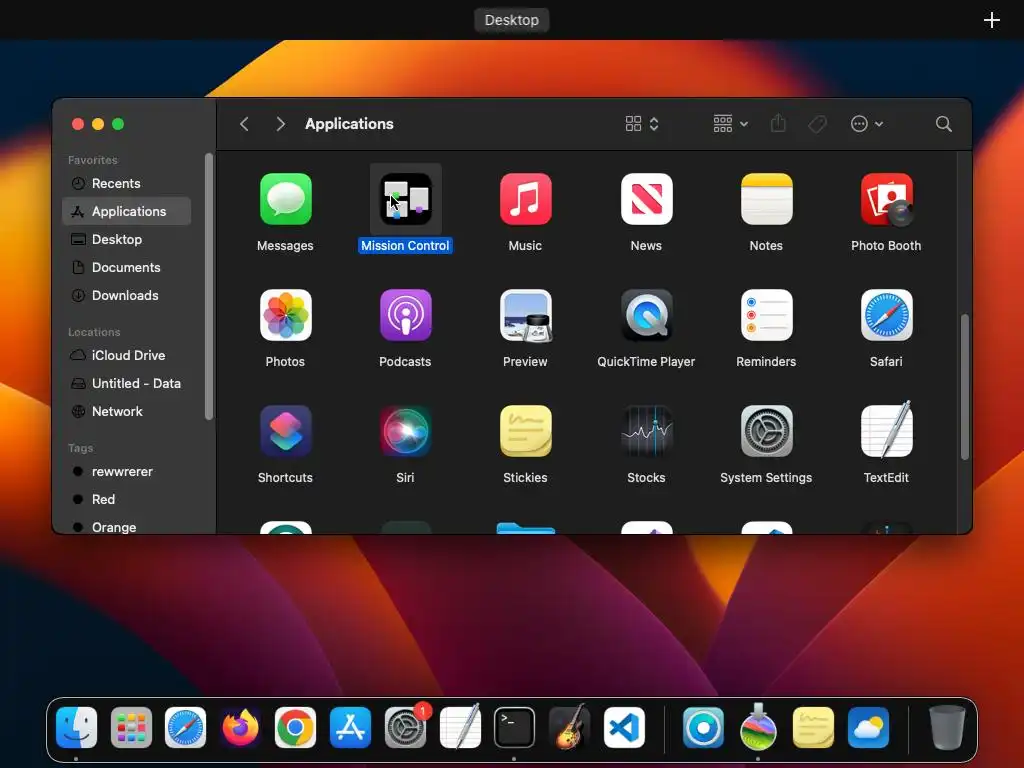Open Launchpad from the Dock
1024x768 pixels.
131,728
